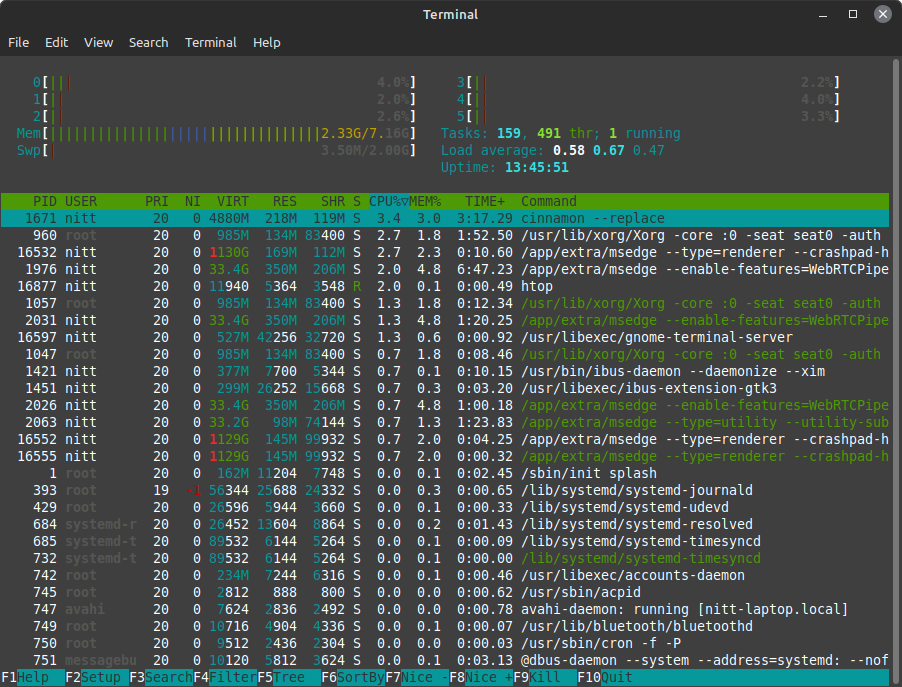This screenshot has height=687, width=902.
Task: Open the File menu
Action: (18, 43)
